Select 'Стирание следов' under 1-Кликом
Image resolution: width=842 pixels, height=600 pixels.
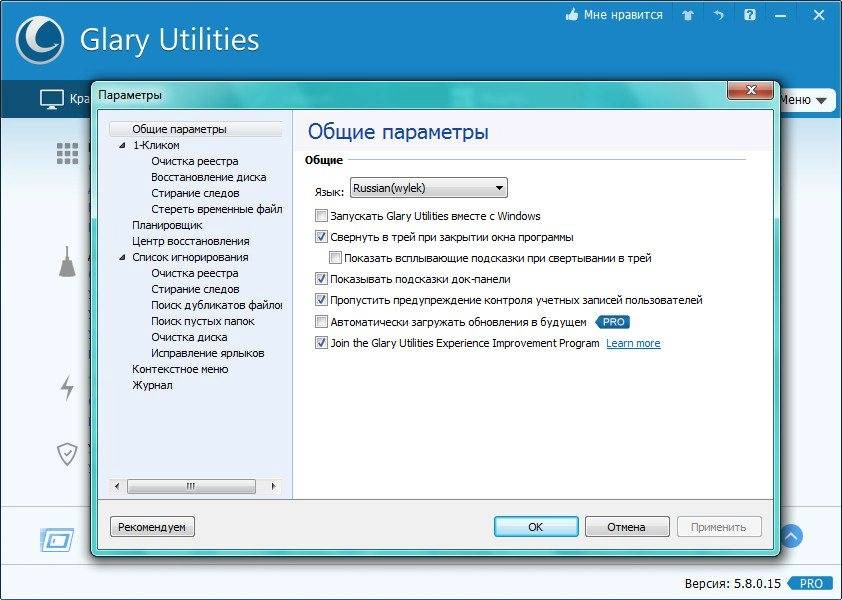(x=195, y=193)
